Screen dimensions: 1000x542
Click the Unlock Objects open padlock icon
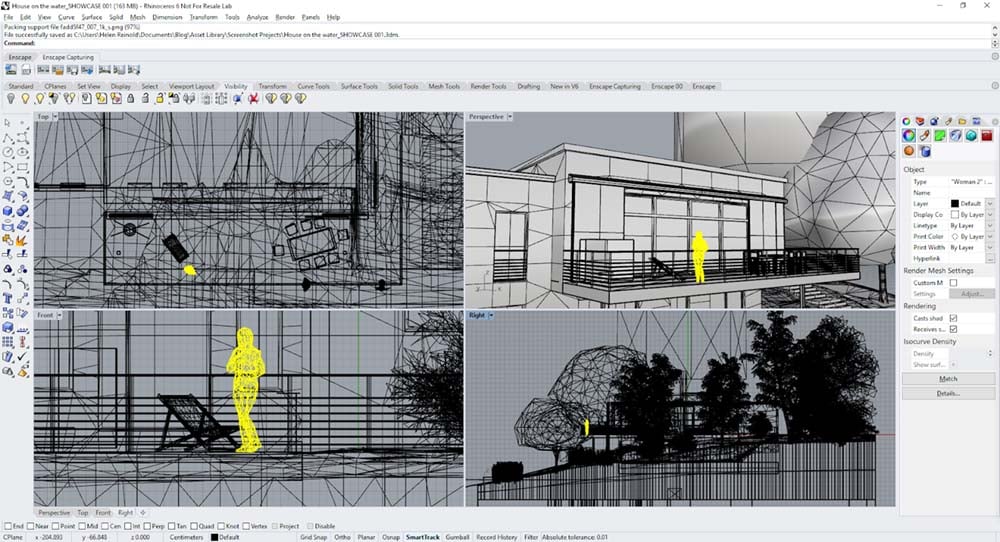tap(145, 99)
